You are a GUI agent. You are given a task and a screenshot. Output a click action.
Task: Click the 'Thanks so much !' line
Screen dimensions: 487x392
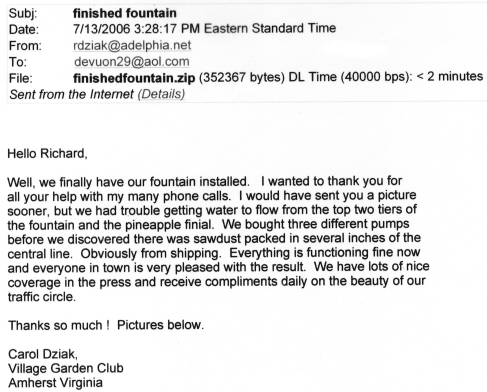[59, 325]
